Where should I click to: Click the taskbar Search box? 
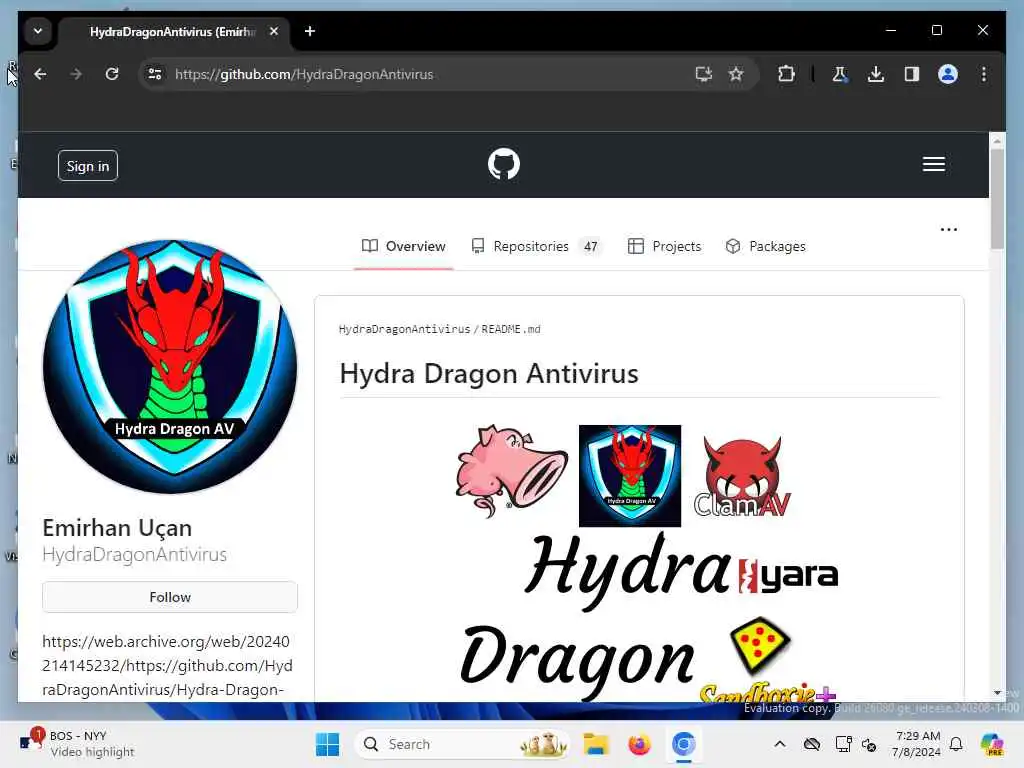click(462, 744)
